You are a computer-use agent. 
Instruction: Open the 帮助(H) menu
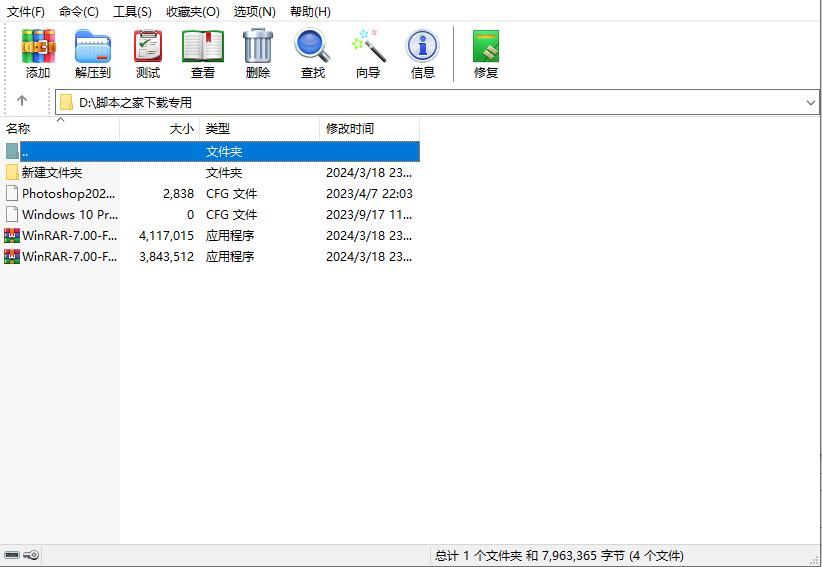click(x=310, y=12)
